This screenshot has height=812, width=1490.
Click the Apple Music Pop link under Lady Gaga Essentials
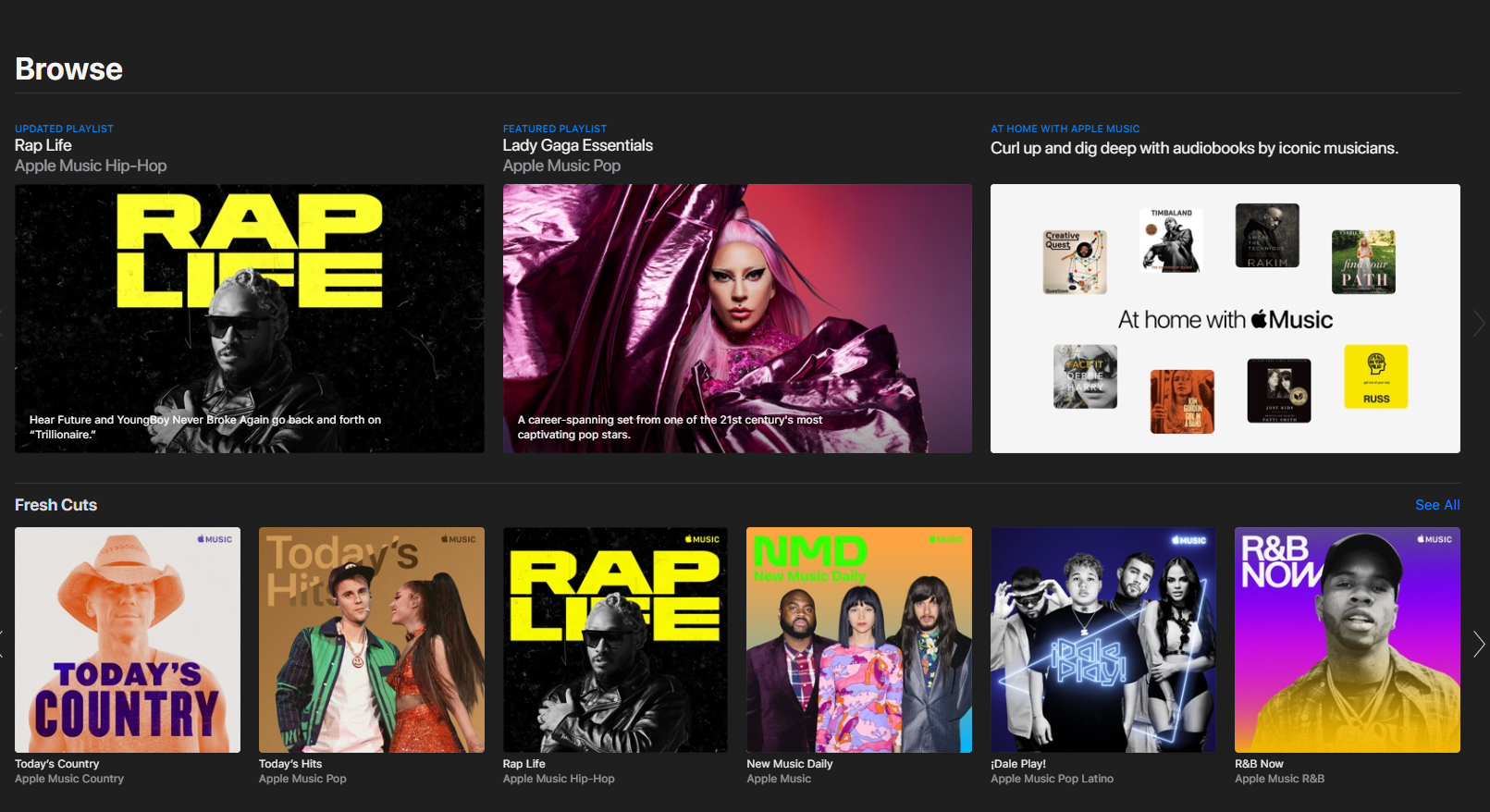(561, 166)
